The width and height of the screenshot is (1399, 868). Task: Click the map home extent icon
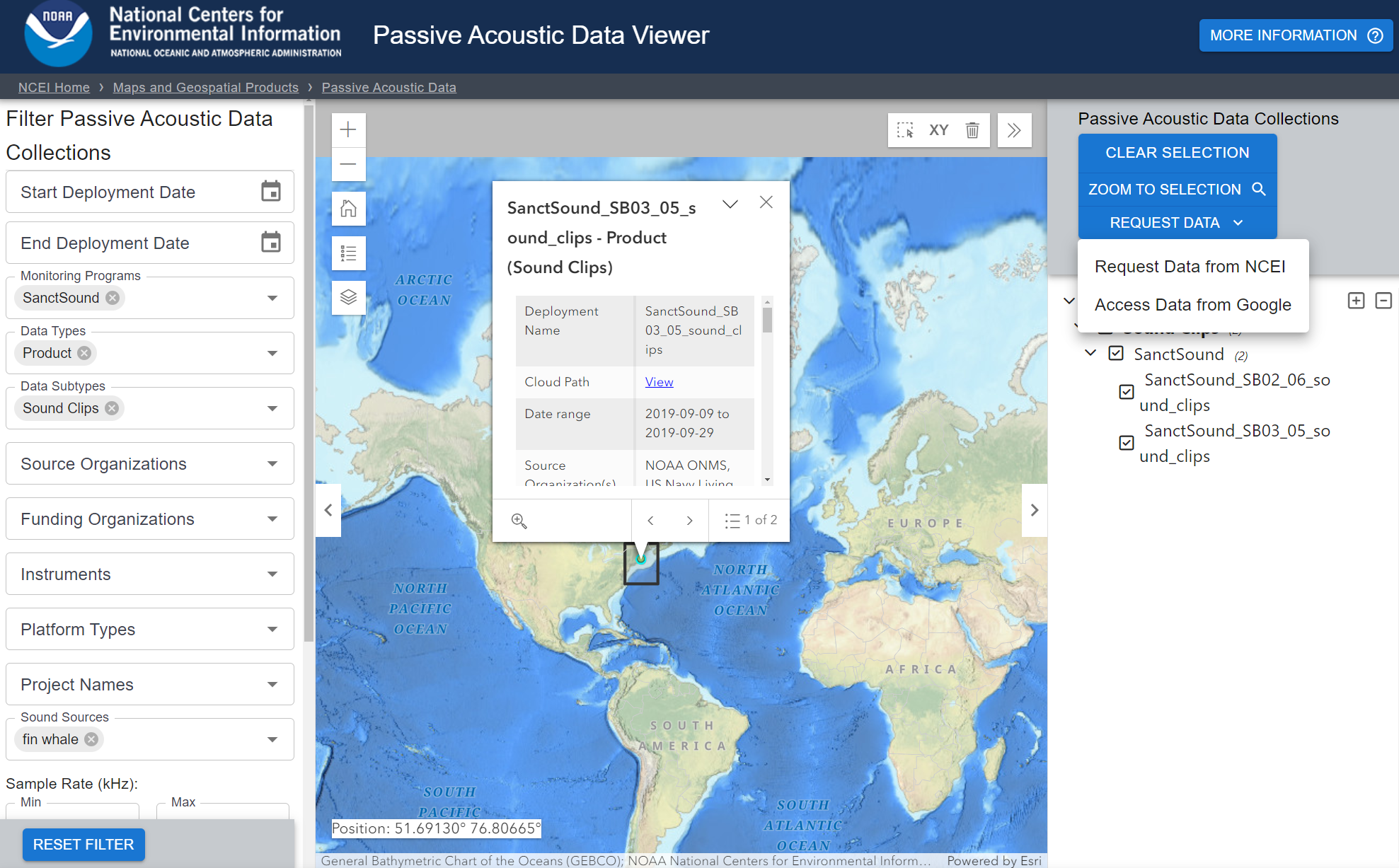click(x=348, y=209)
